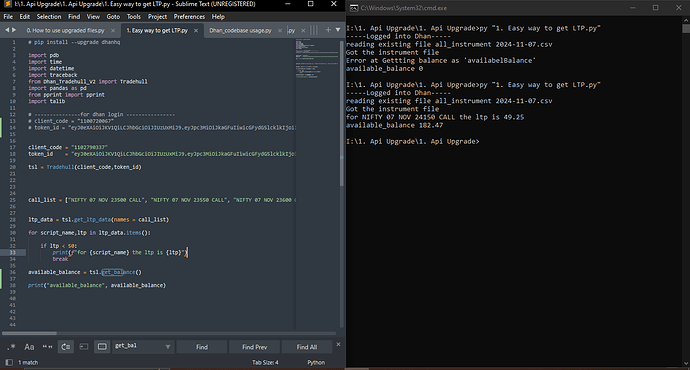Click the minimap in the editor
Screen dimensions: 690x370
coord(316,58)
